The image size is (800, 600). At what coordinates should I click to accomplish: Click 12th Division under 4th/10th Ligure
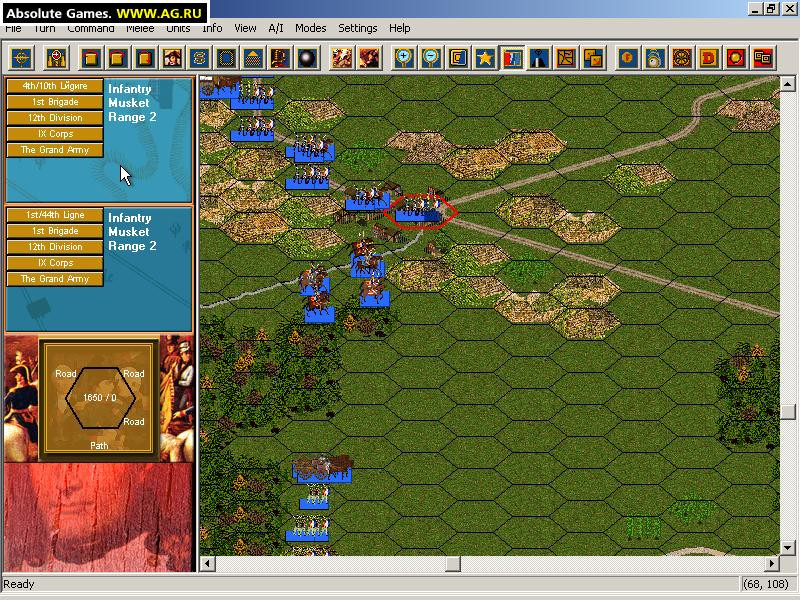tap(55, 118)
